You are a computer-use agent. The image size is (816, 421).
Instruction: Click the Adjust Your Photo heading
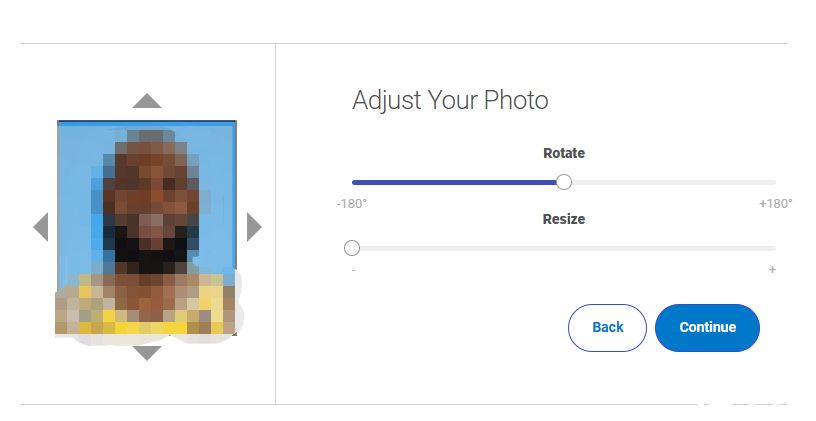(x=450, y=100)
